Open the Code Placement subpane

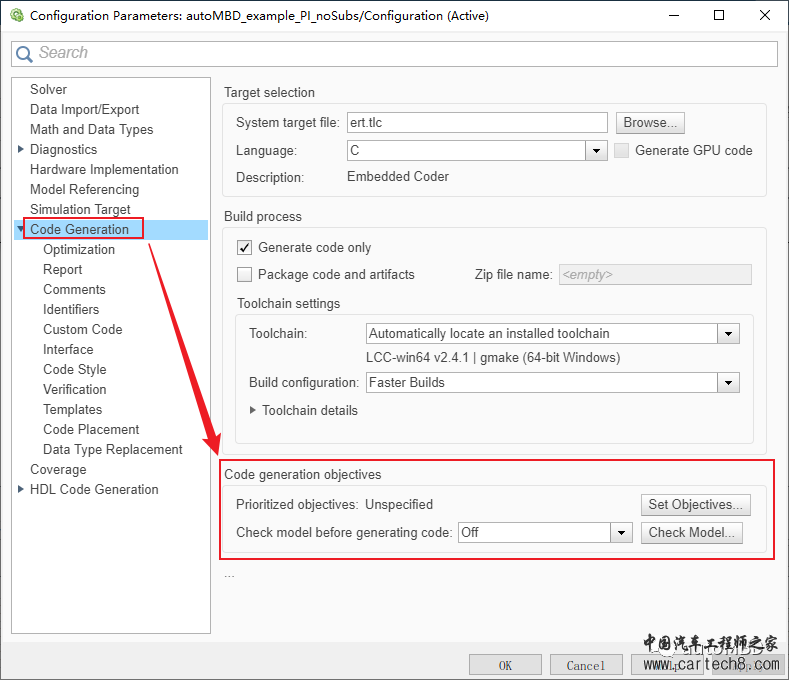[91, 429]
